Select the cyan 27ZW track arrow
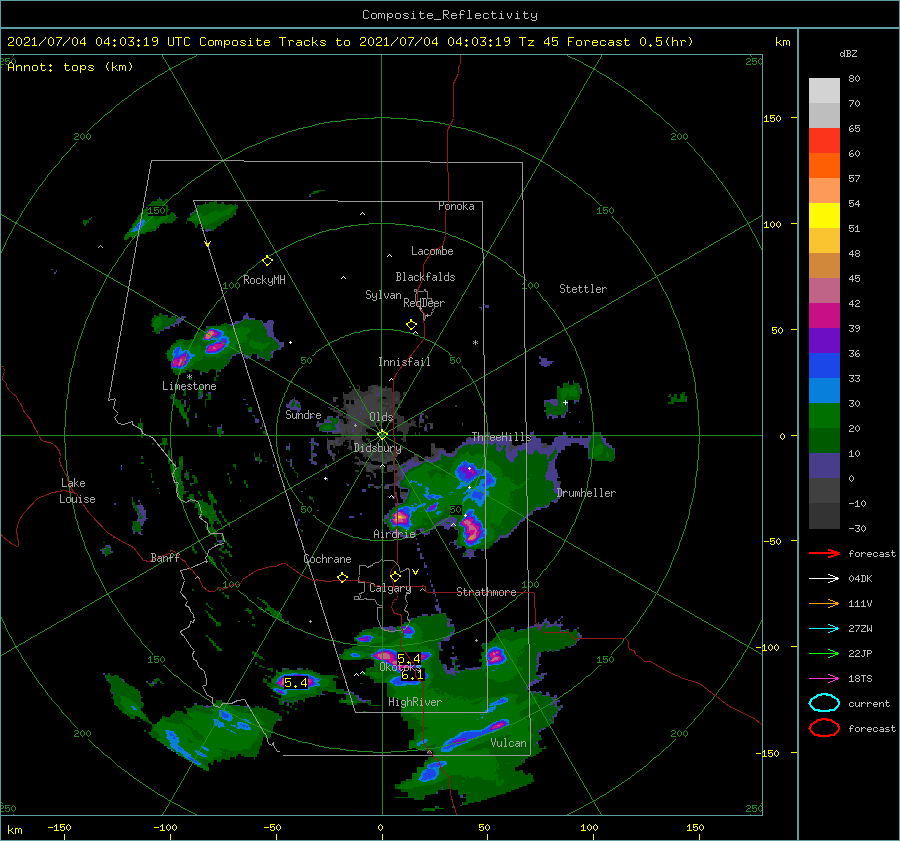This screenshot has height=841, width=900. (x=824, y=629)
